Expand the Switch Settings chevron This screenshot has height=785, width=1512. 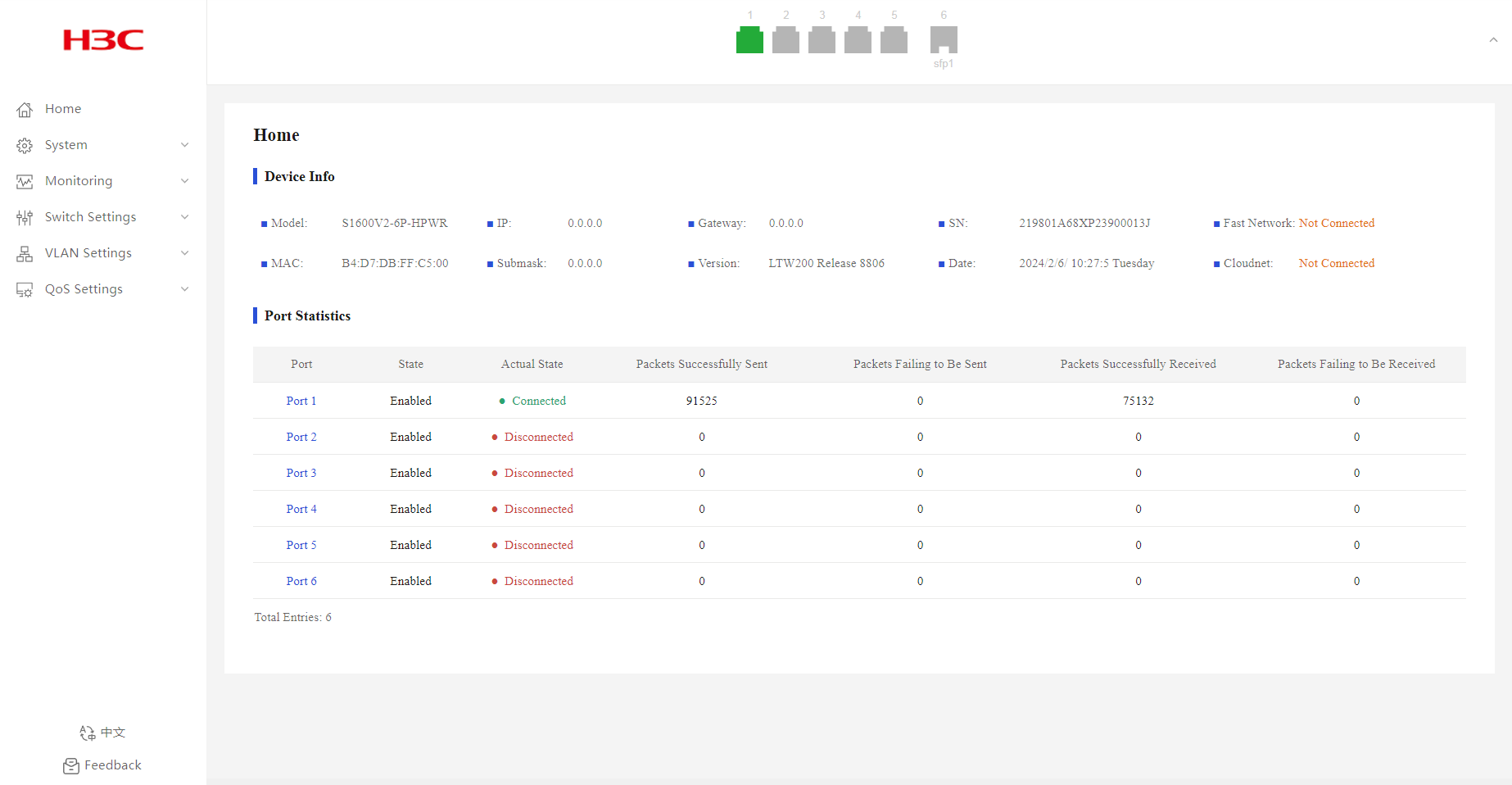tap(185, 217)
